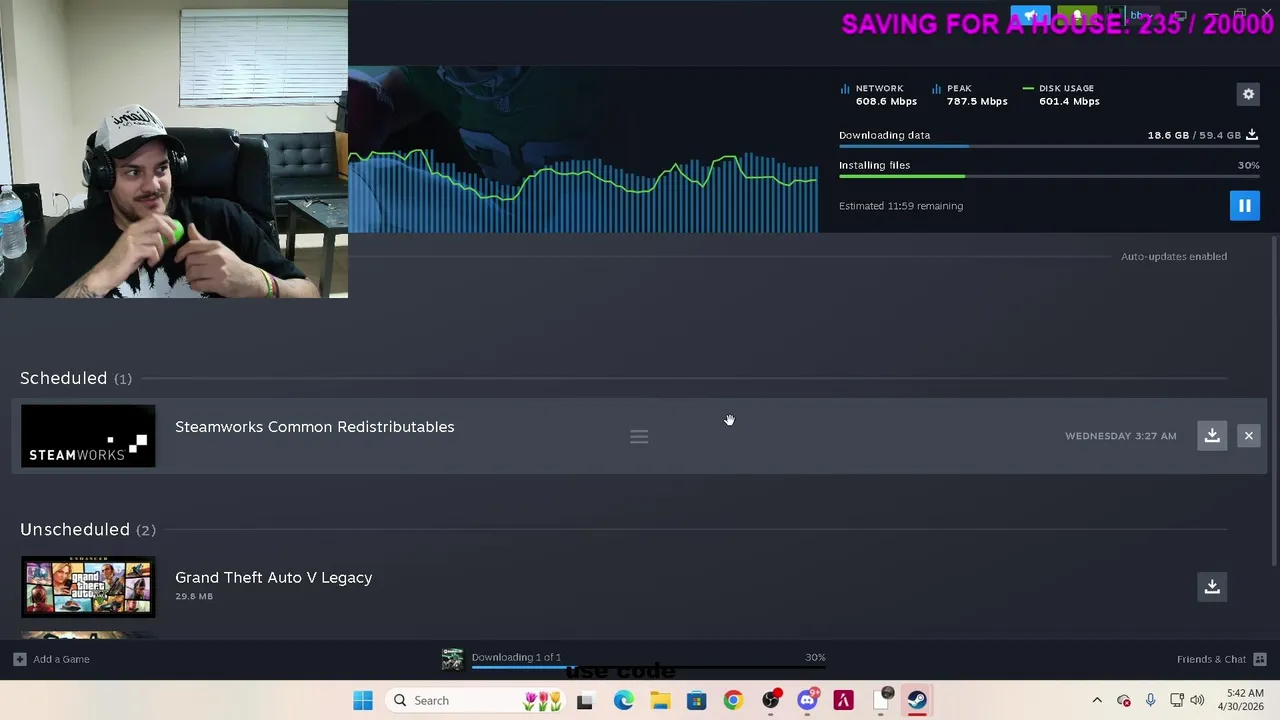Open Grand Theft Auto V Legacy thumbnail

pyautogui.click(x=88, y=587)
